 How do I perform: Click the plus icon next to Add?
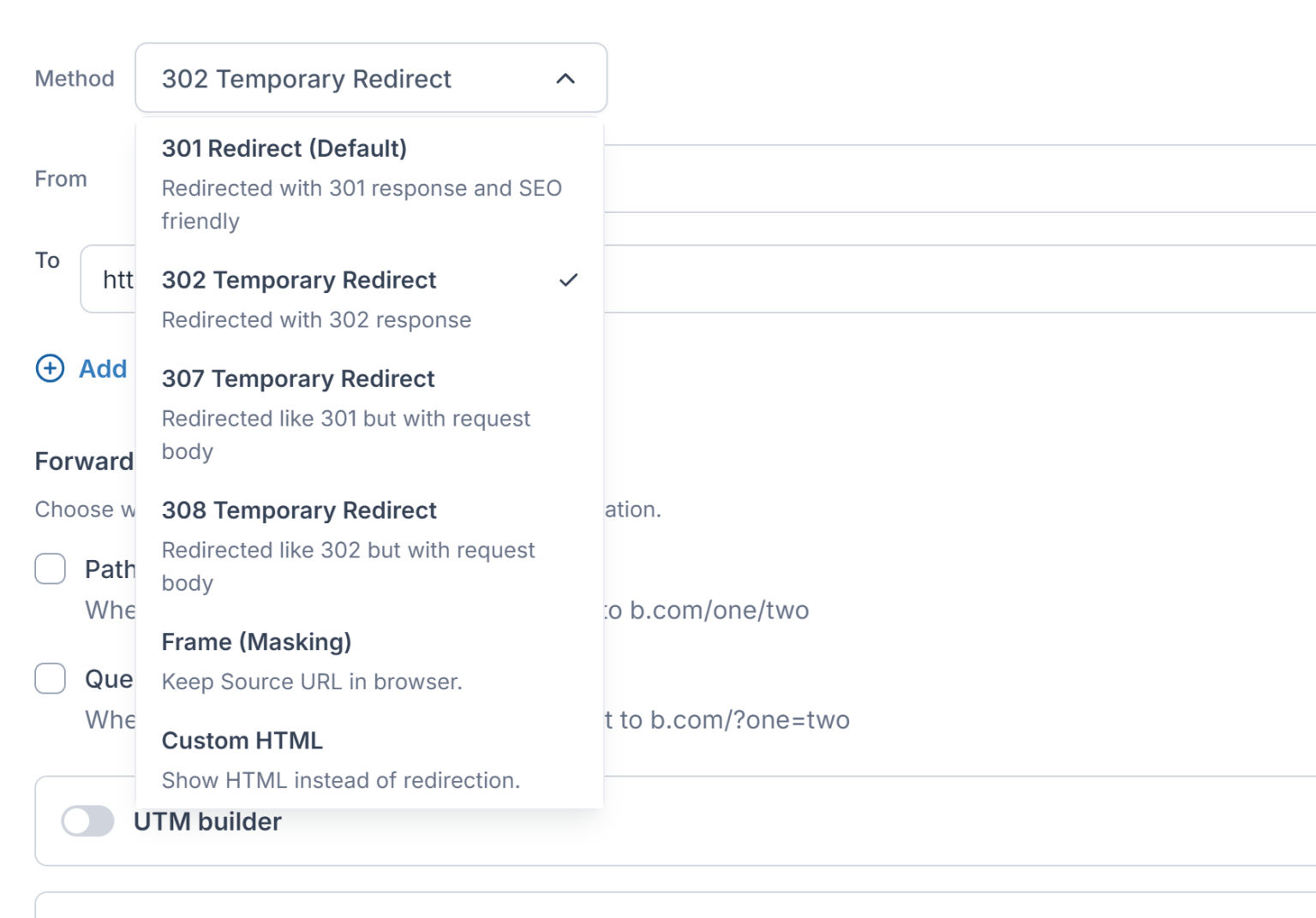[x=50, y=369]
